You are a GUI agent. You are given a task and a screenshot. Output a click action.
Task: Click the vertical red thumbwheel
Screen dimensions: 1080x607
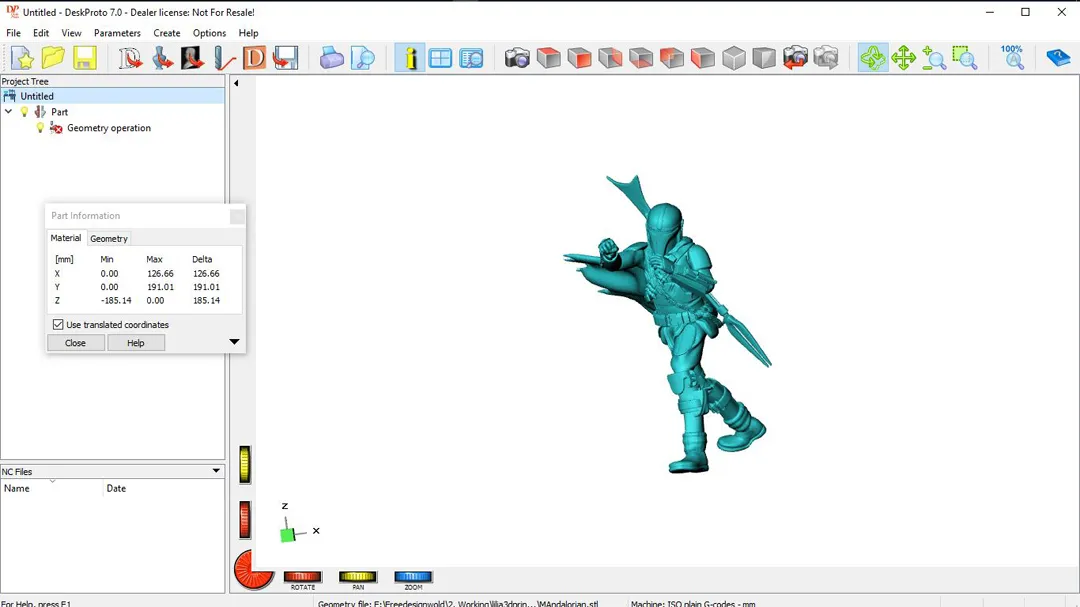[x=245, y=519]
